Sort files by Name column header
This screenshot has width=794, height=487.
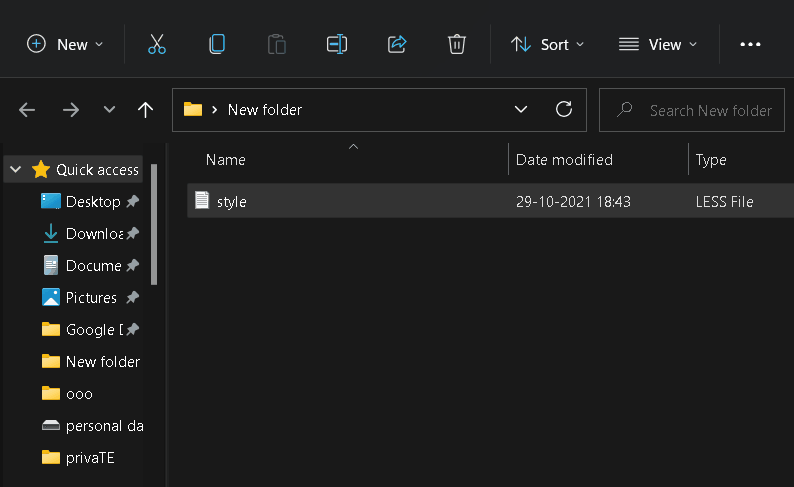tap(226, 160)
